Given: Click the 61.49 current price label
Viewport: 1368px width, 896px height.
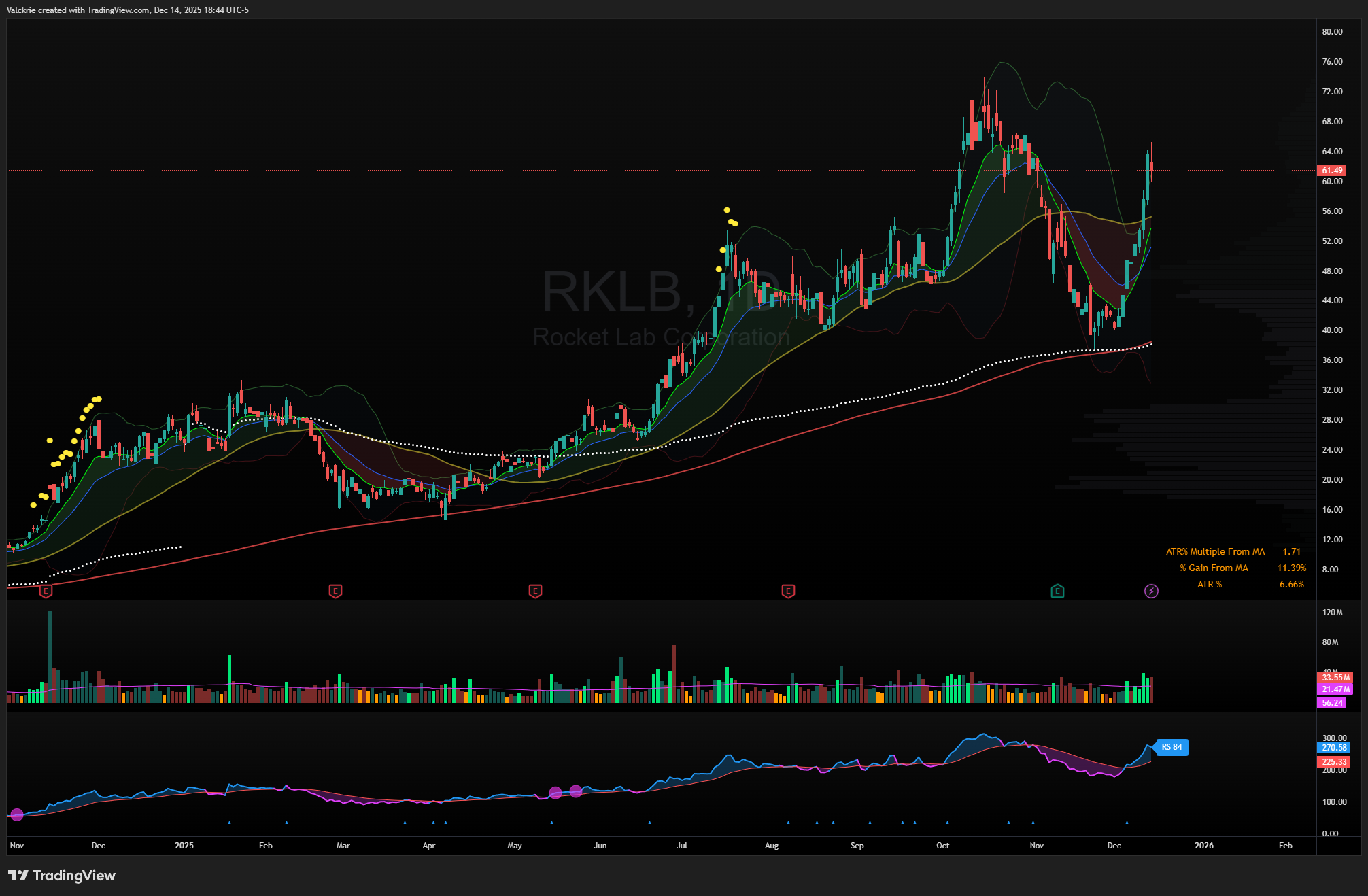Looking at the screenshot, I should (1332, 171).
